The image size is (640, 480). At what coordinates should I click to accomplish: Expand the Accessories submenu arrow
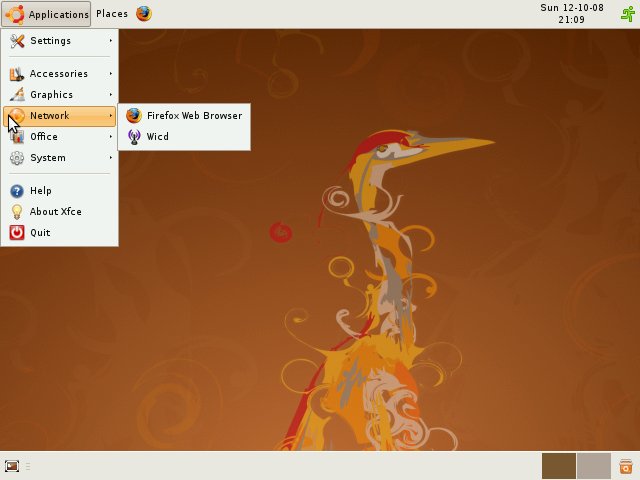tap(111, 74)
